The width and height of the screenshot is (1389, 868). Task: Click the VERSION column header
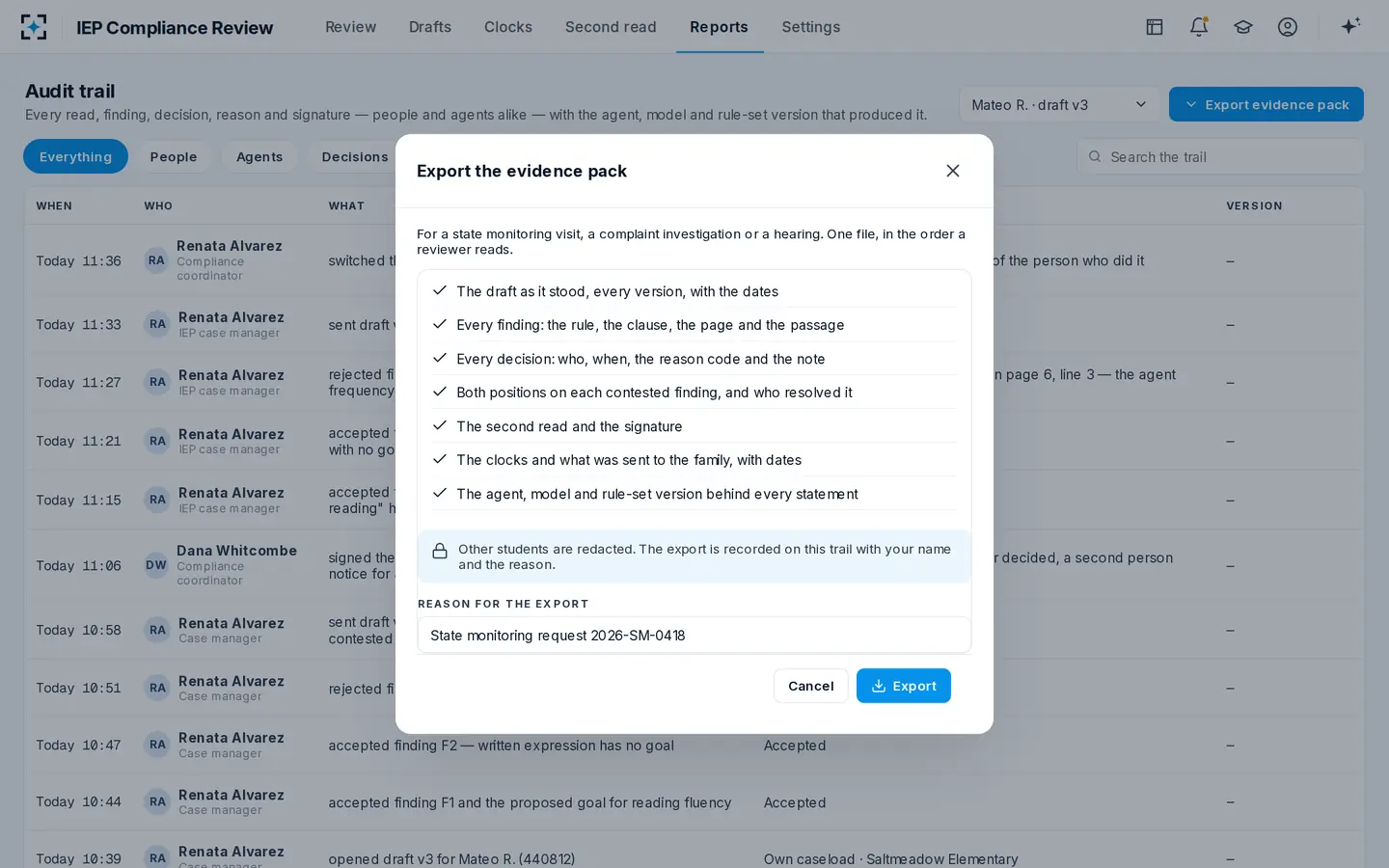(1254, 205)
